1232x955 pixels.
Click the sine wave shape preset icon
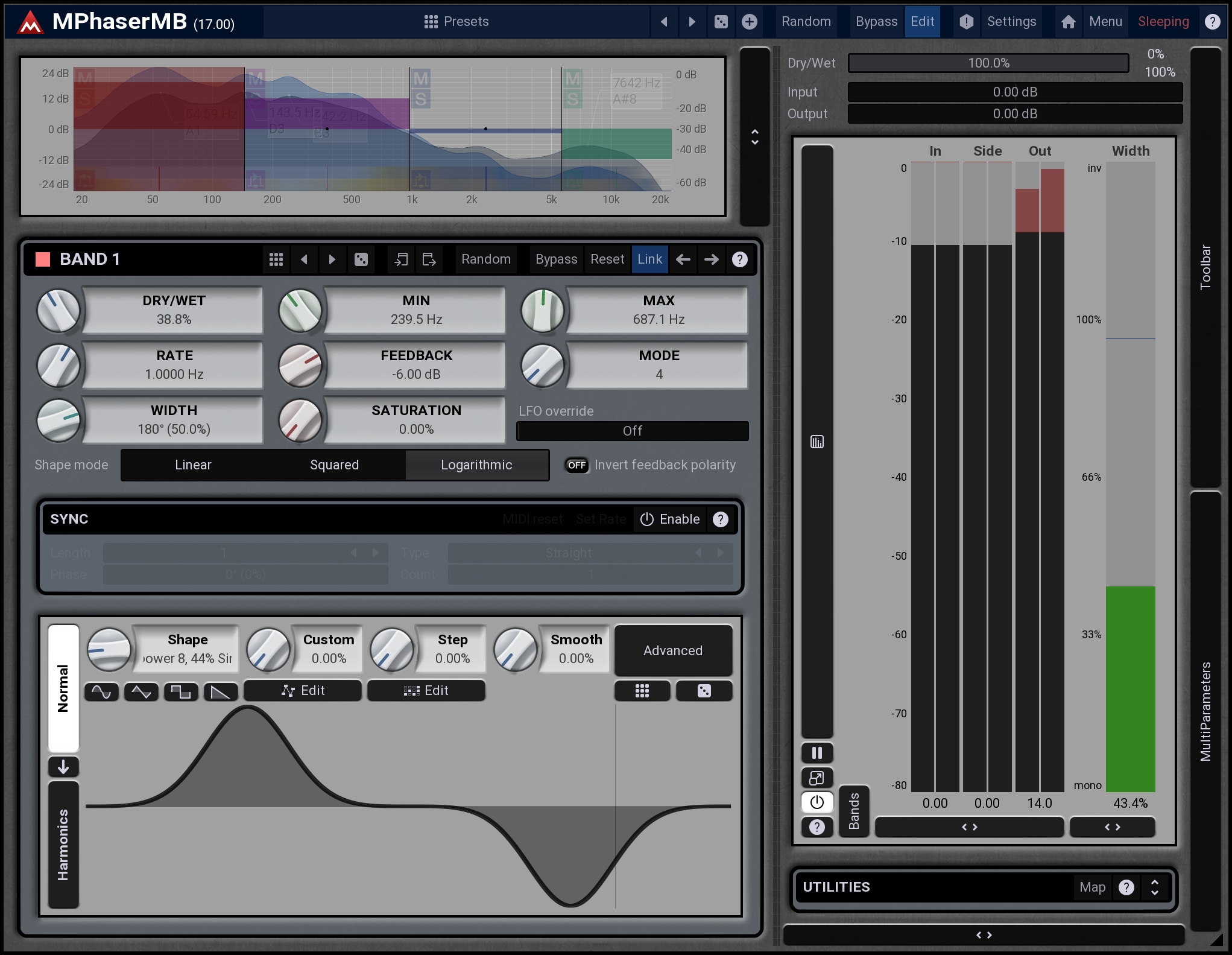tap(101, 691)
